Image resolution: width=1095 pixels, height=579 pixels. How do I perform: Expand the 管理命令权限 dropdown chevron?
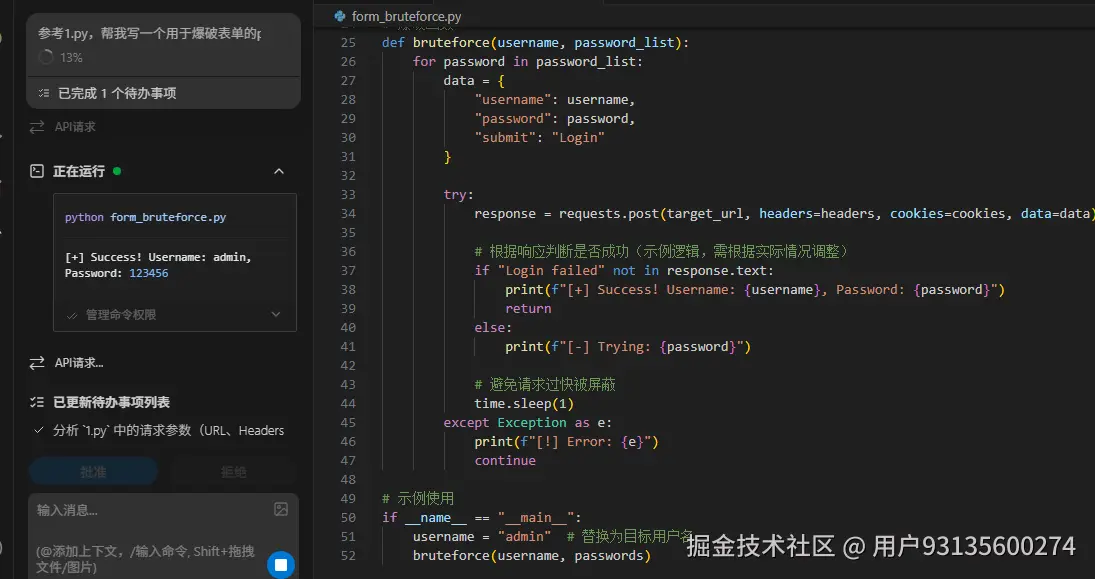coord(276,315)
